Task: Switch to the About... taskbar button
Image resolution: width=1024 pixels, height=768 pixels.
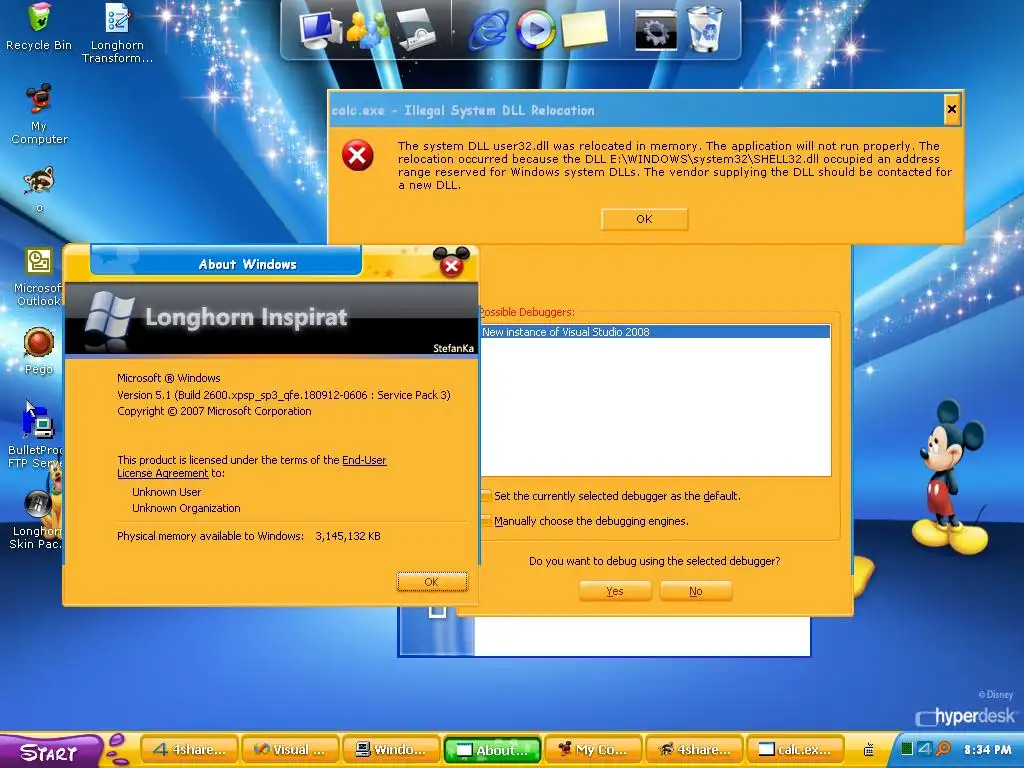Action: pos(492,750)
